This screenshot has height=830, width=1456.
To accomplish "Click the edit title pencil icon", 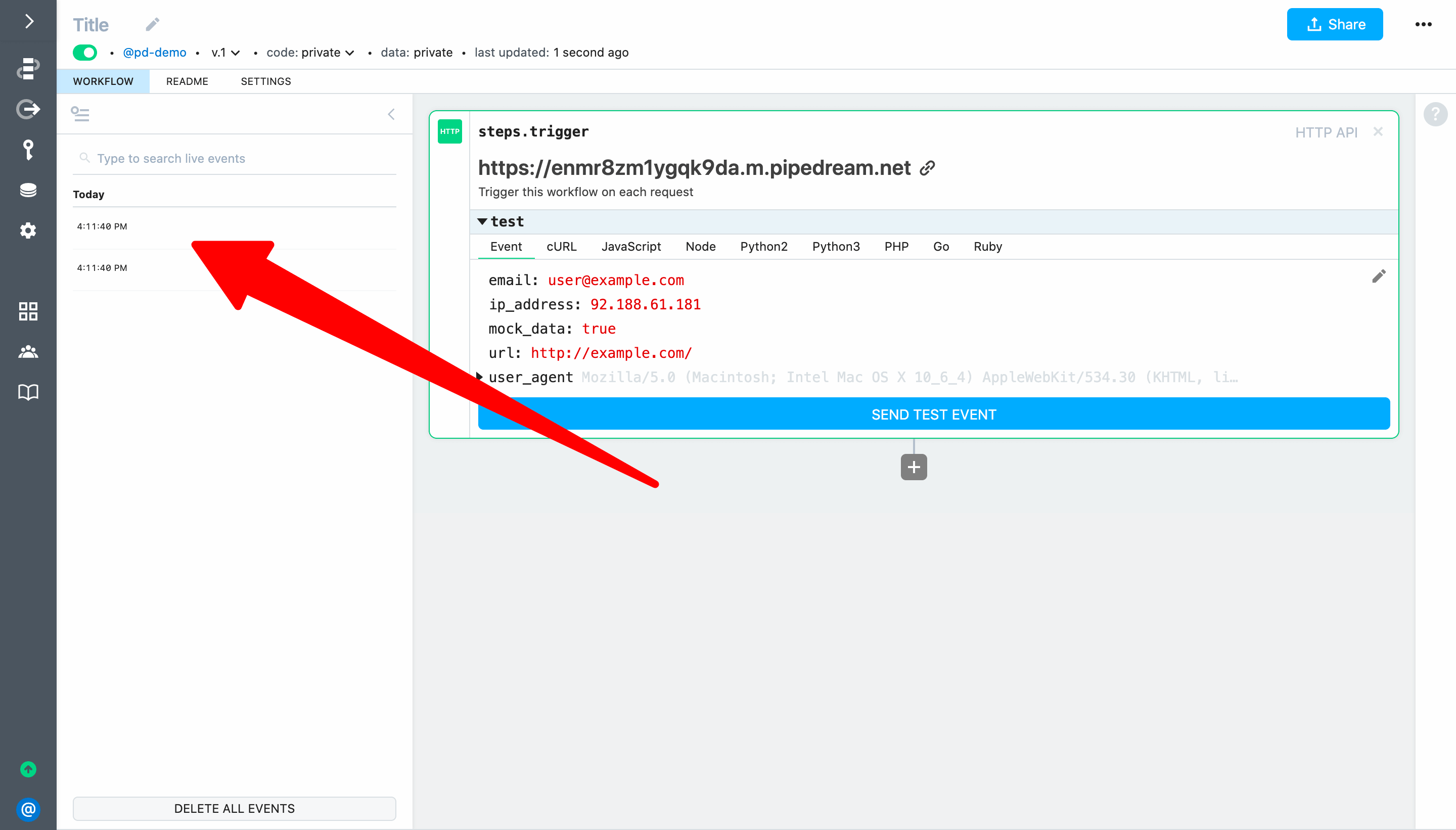I will pos(152,24).
